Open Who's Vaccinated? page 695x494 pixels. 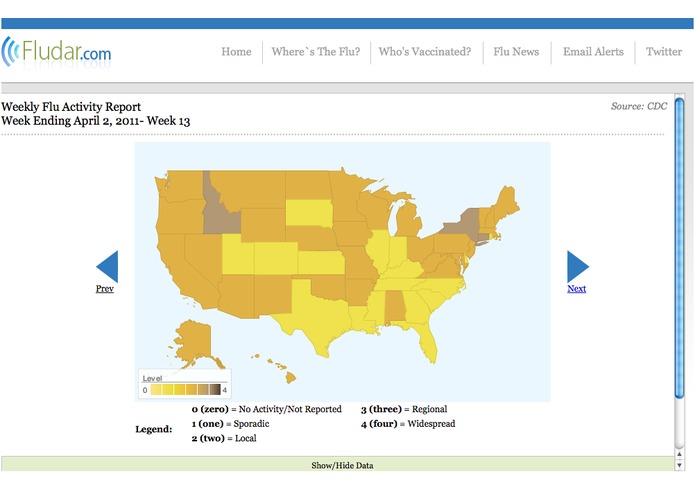[425, 52]
